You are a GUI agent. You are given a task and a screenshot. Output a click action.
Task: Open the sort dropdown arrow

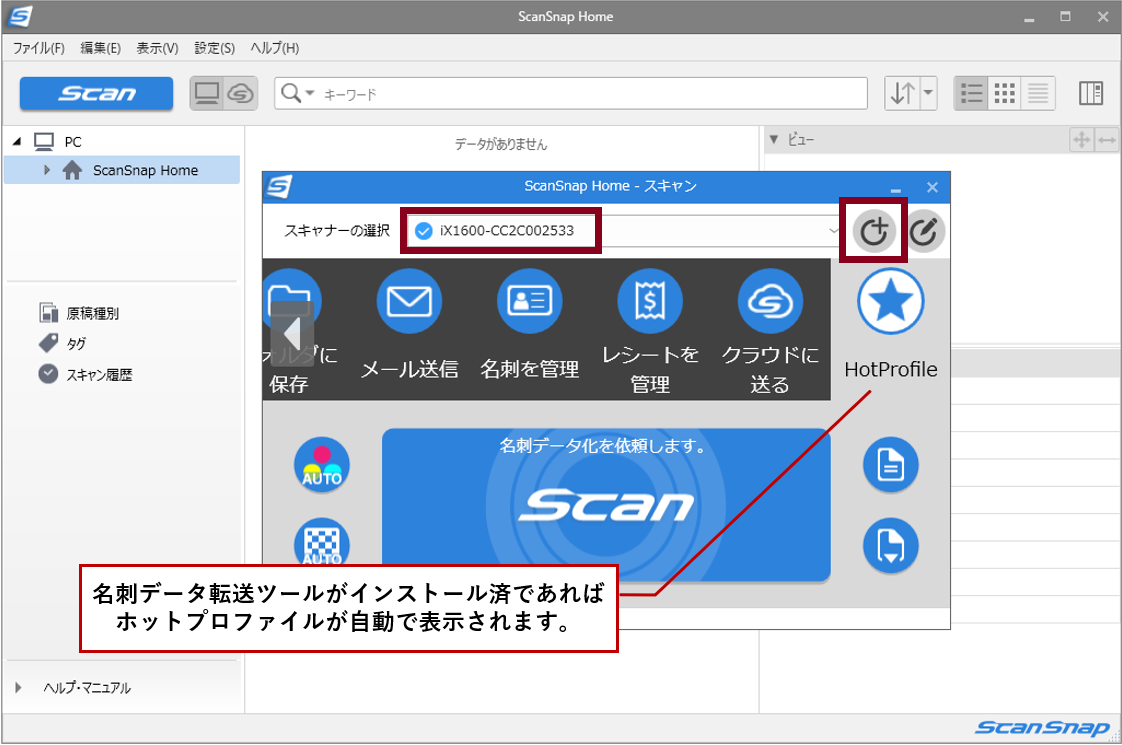928,93
